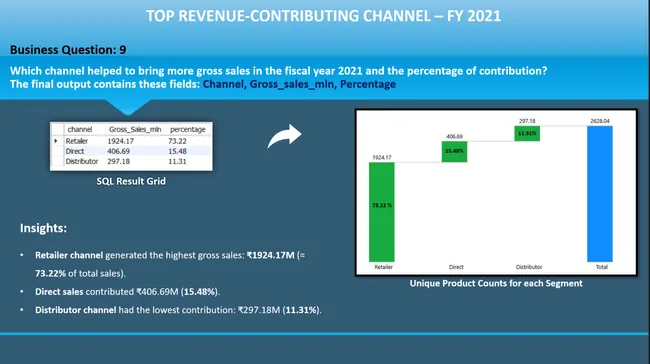Click the 'Insights:' heading

tap(44, 228)
